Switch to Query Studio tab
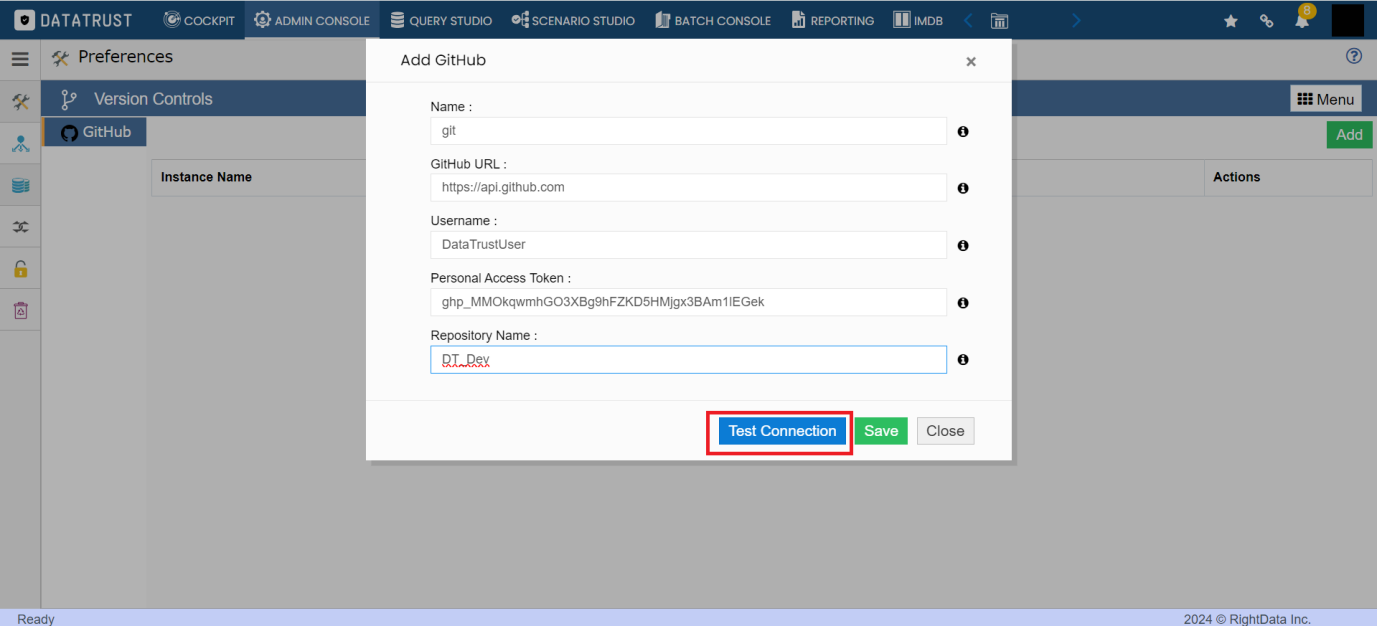 441,20
